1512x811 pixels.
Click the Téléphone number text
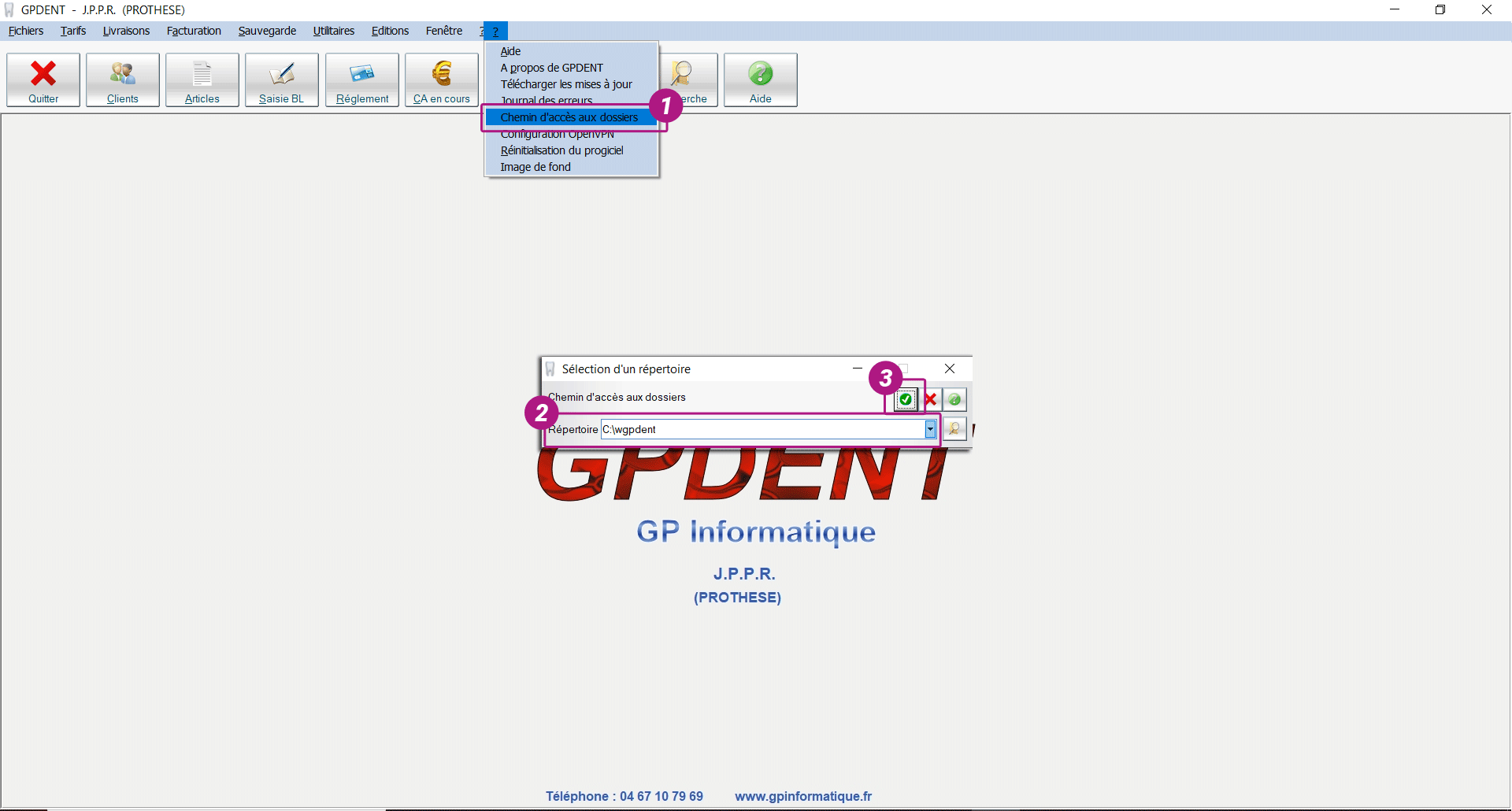(624, 796)
